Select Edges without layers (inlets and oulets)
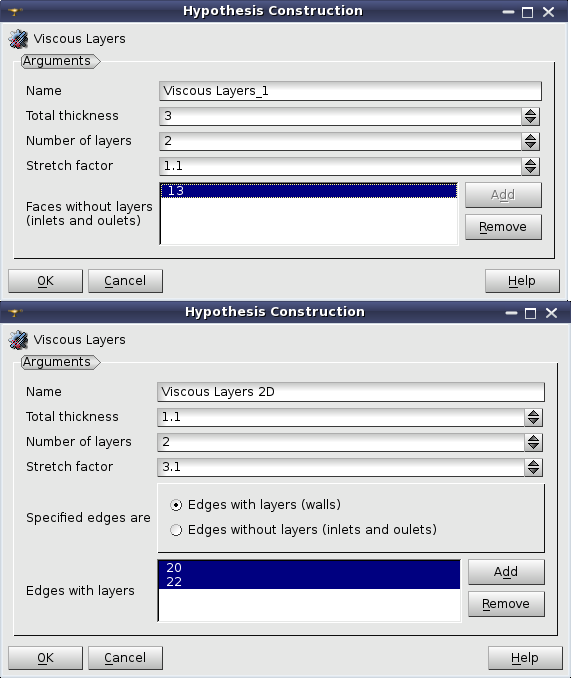The height and width of the screenshot is (678, 571). tap(303, 530)
